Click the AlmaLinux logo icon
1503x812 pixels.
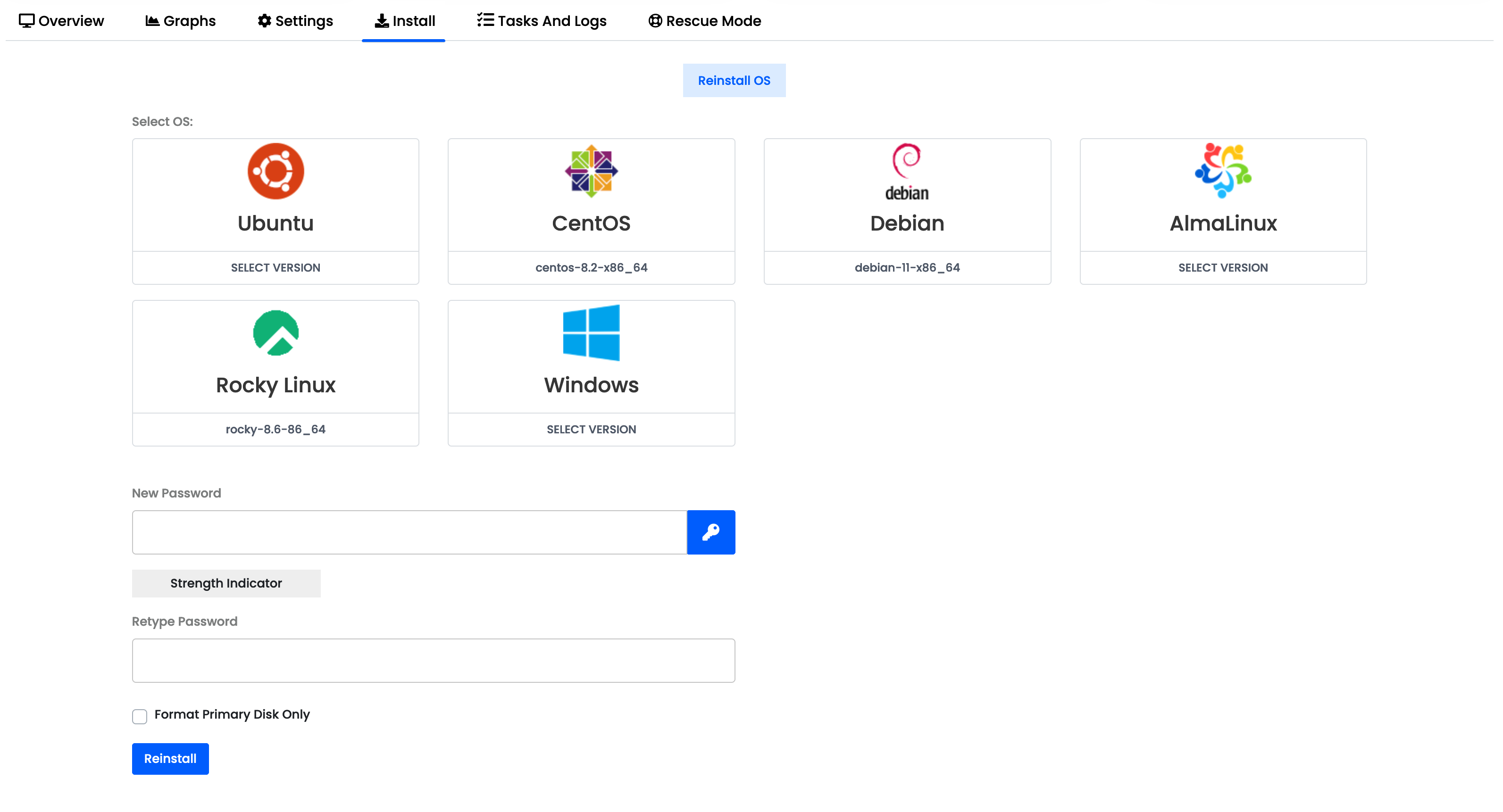(x=1223, y=170)
